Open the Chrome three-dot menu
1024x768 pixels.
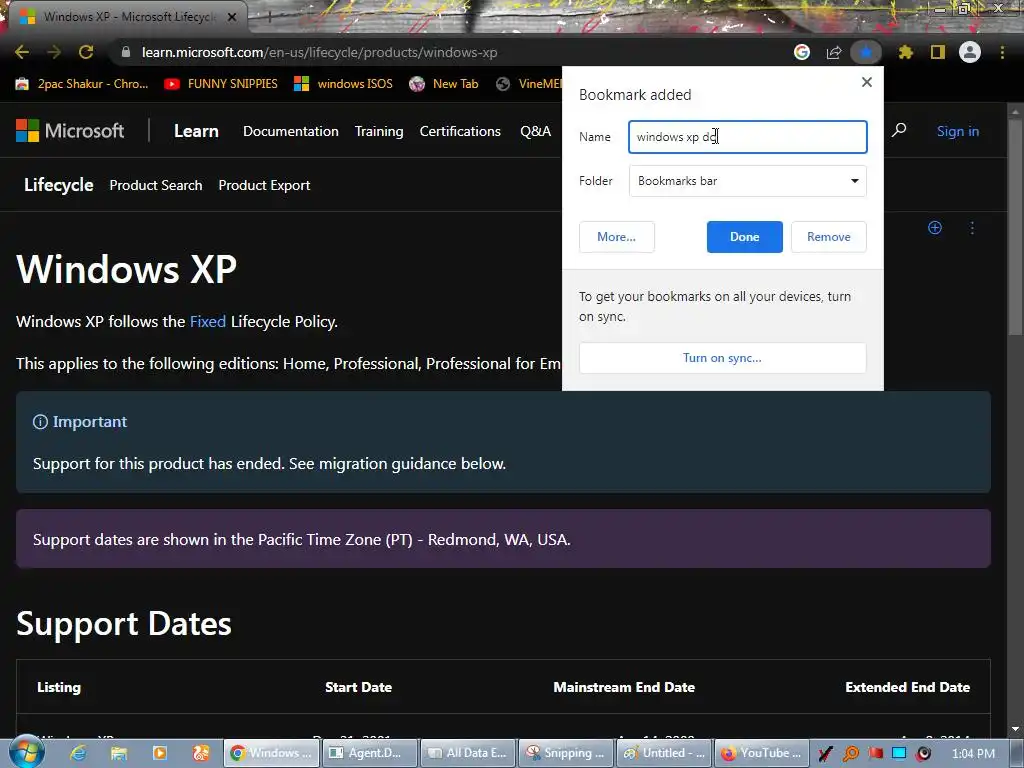click(1002, 52)
